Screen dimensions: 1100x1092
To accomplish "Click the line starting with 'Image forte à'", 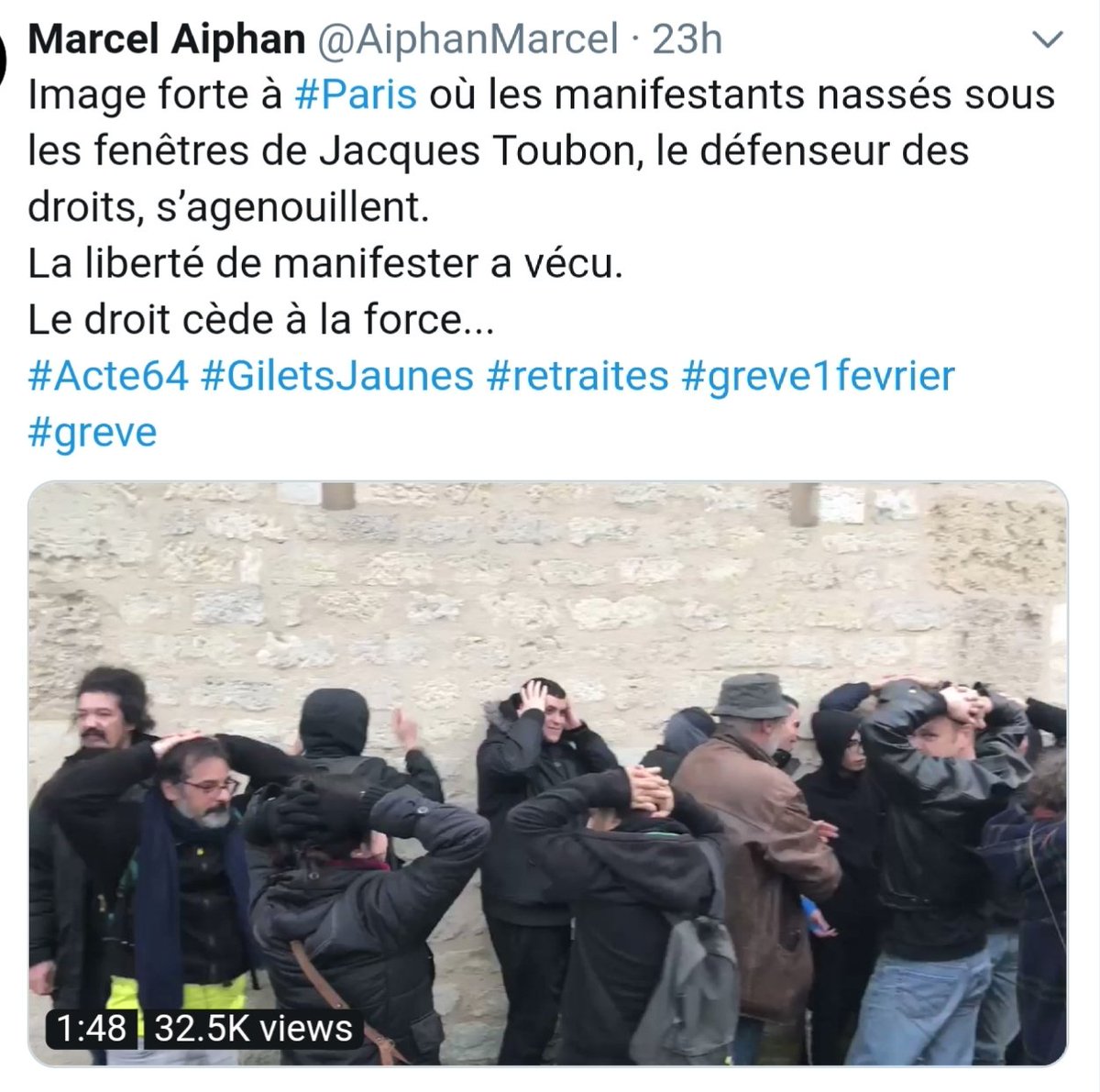I will pos(542,96).
